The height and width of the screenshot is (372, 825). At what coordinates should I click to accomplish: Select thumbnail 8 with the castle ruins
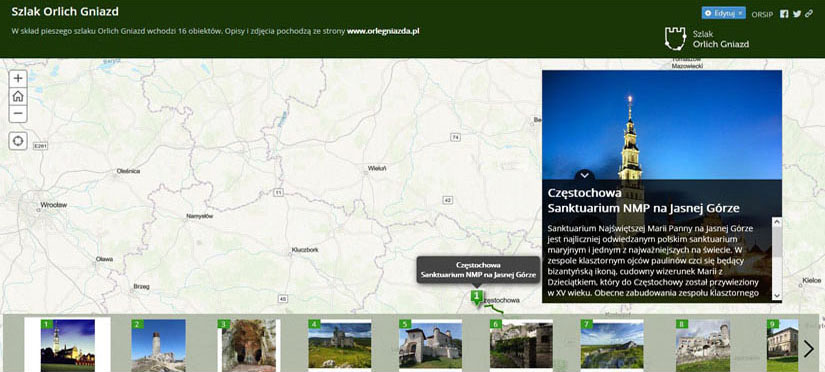(x=702, y=345)
